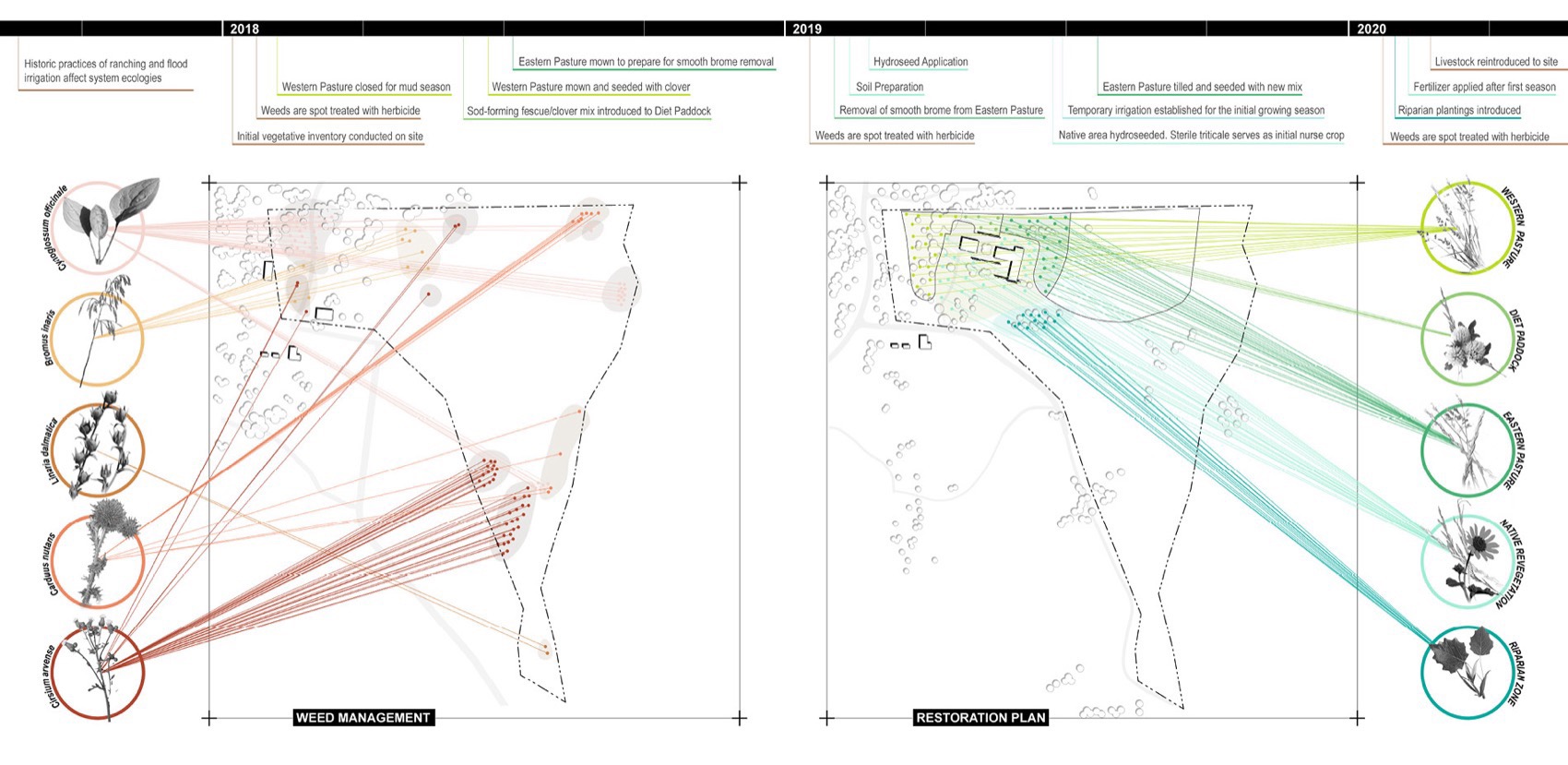Open the Hydroseed Application event
This screenshot has width=1568, height=765.
click(921, 62)
